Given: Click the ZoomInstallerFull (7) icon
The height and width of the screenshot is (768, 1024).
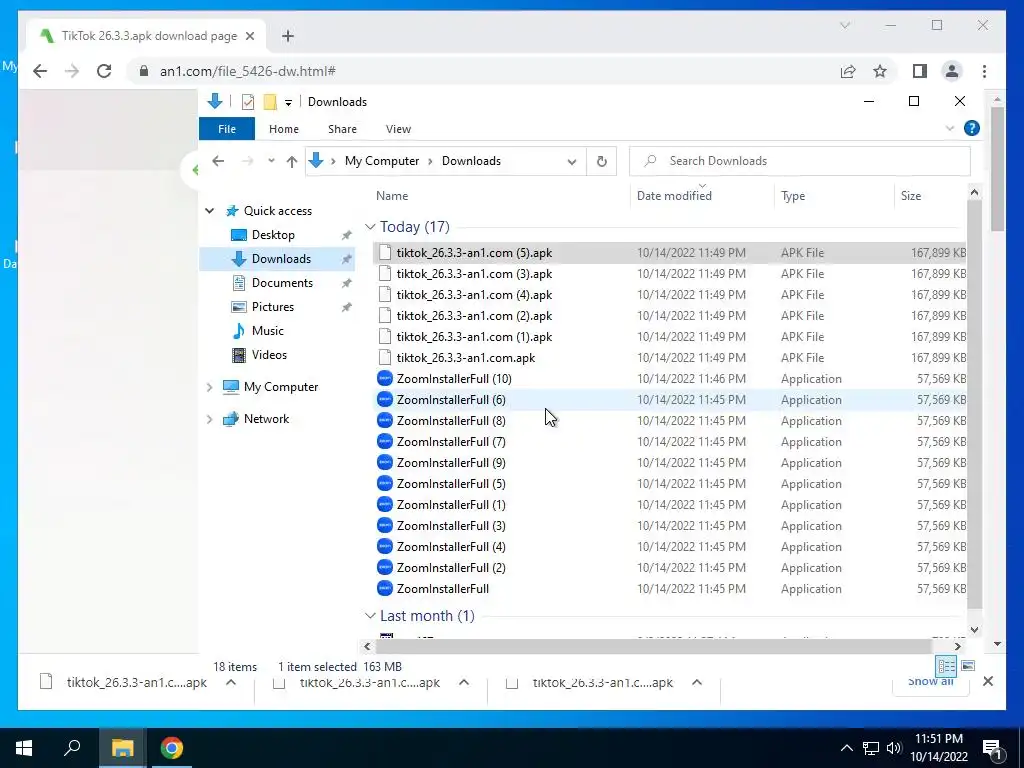Looking at the screenshot, I should pyautogui.click(x=385, y=441).
